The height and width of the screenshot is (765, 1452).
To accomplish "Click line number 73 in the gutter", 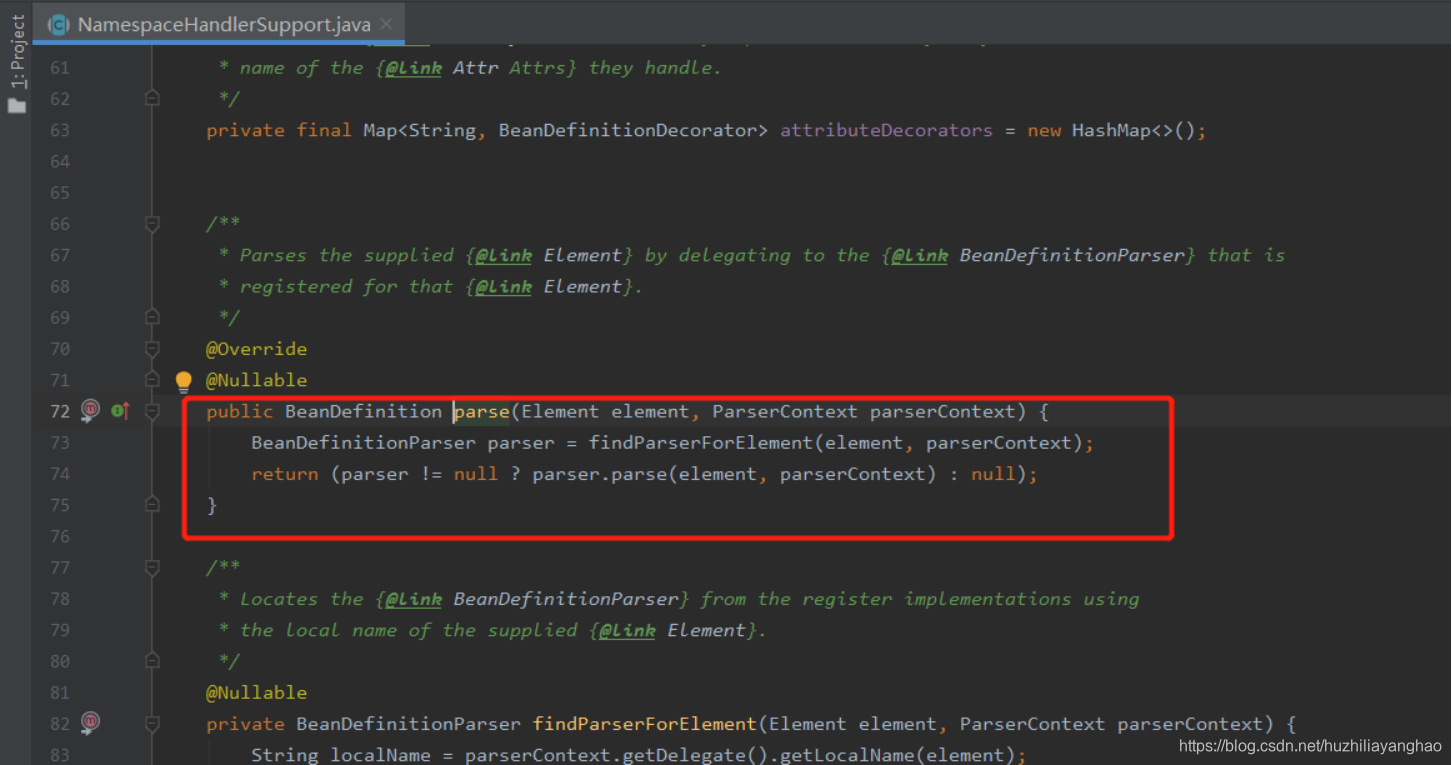I will [60, 442].
